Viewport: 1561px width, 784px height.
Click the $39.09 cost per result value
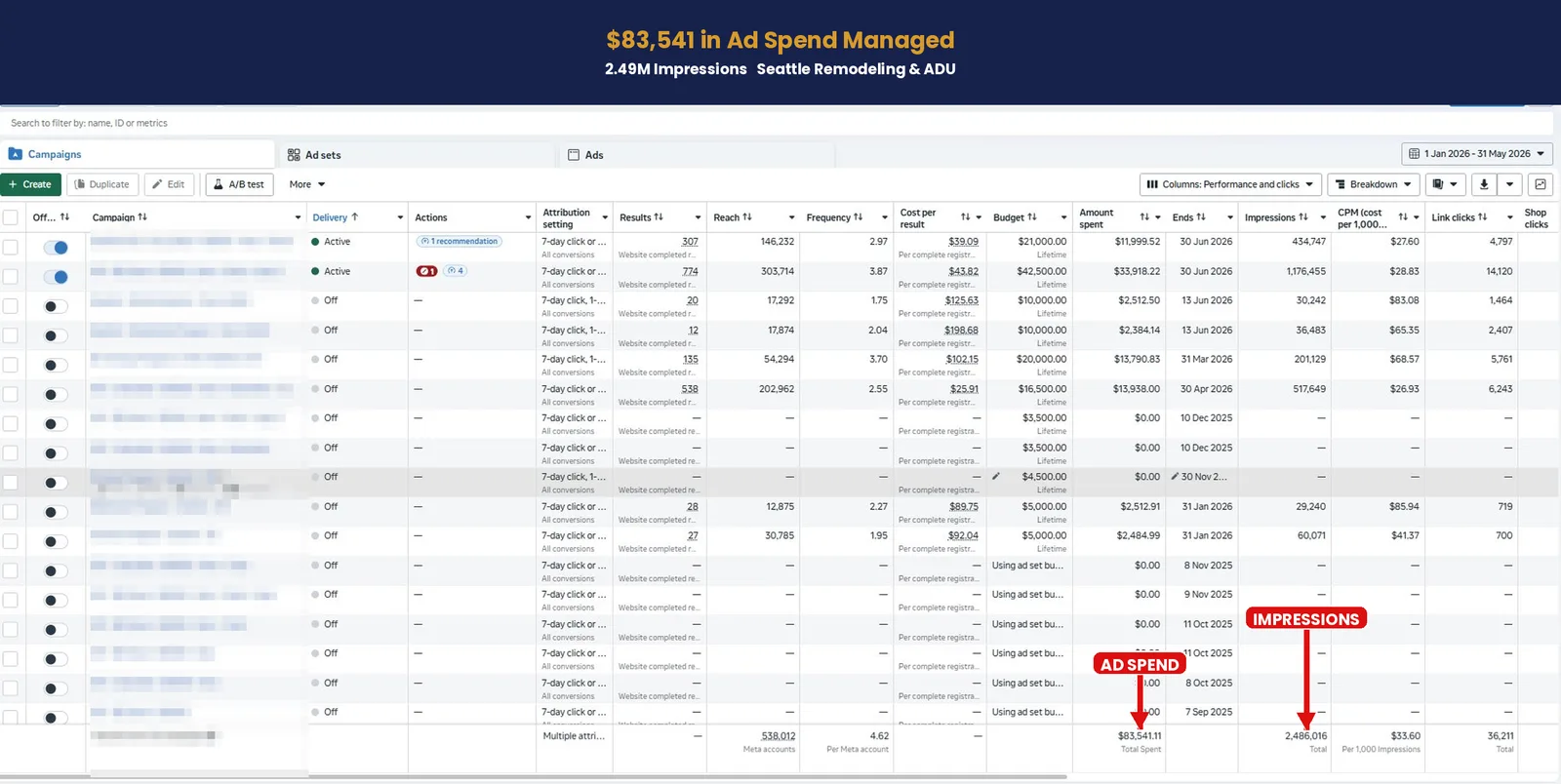[x=963, y=242]
